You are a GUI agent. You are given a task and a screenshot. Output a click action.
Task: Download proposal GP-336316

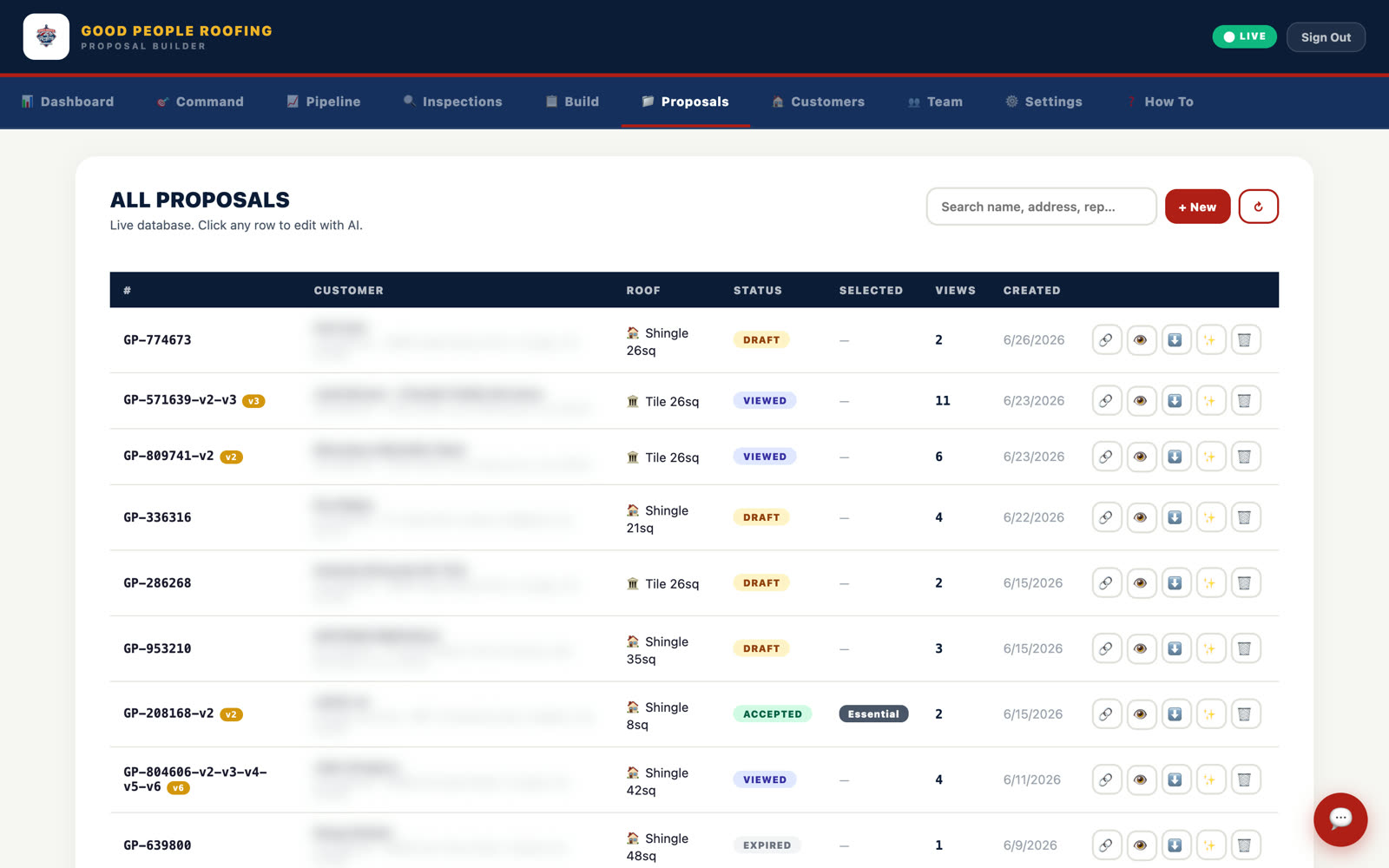tap(1175, 517)
